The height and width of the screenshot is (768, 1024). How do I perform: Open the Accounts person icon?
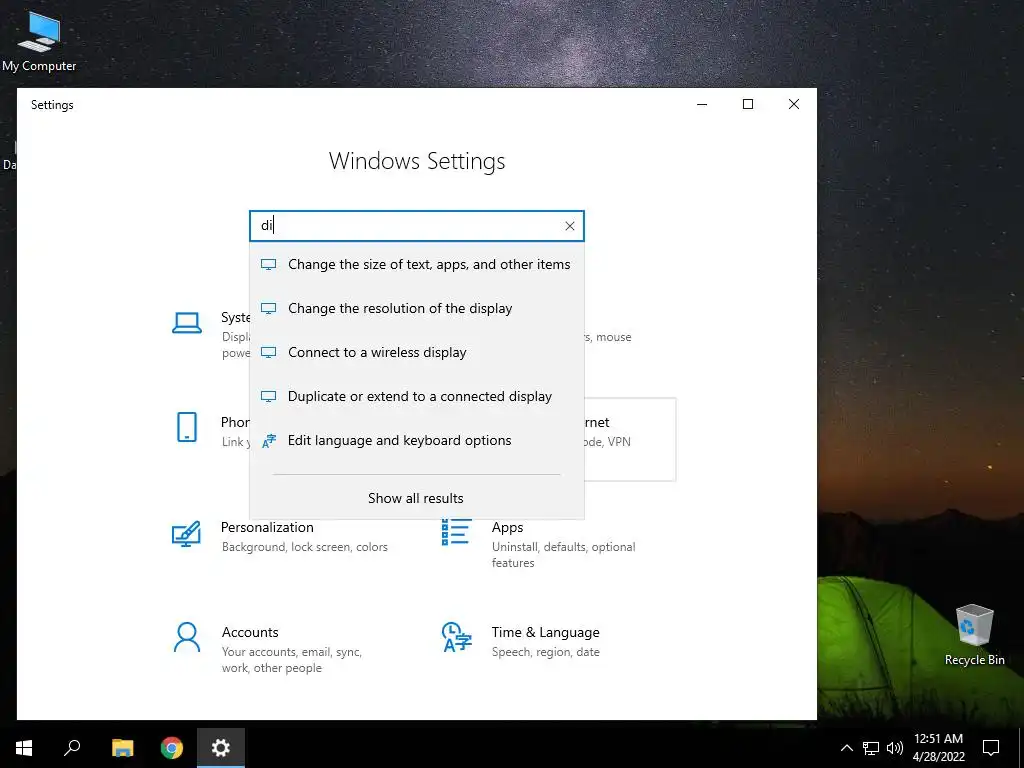(x=187, y=637)
